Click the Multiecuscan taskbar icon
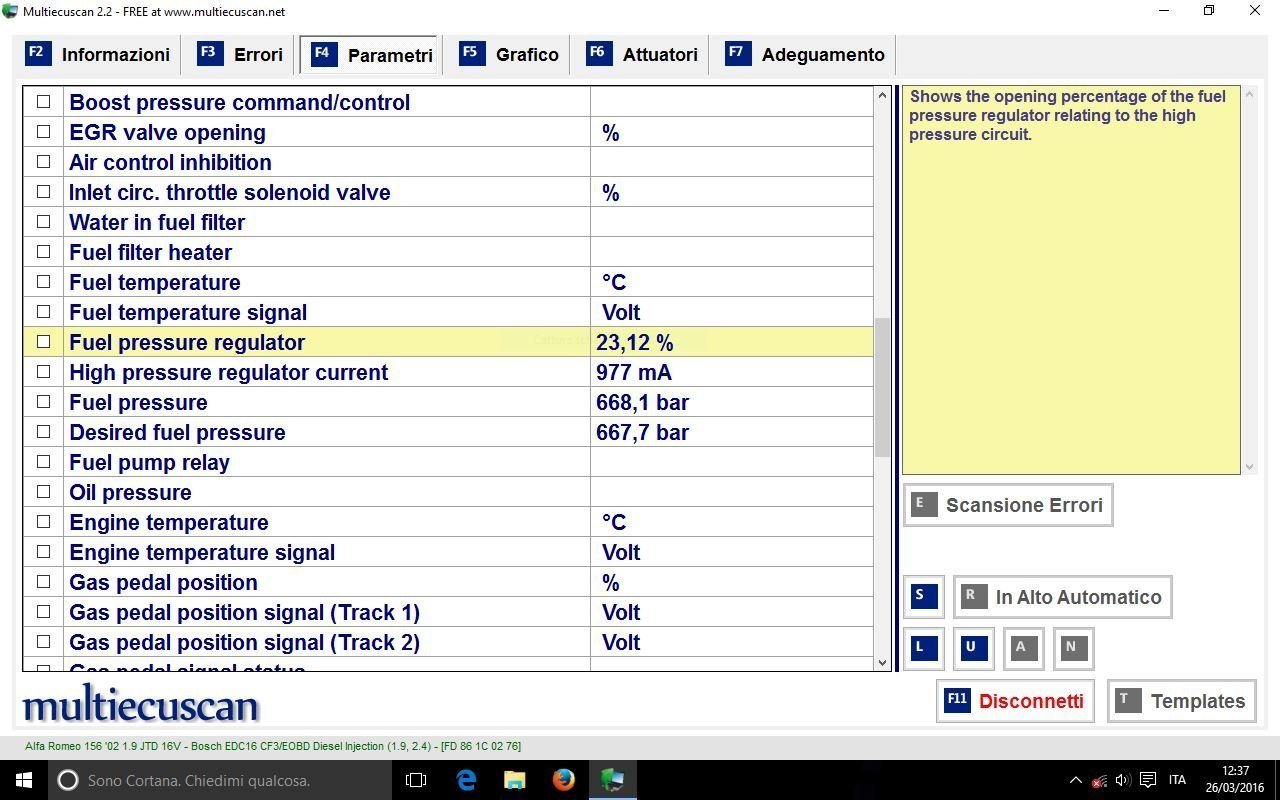 [x=612, y=780]
